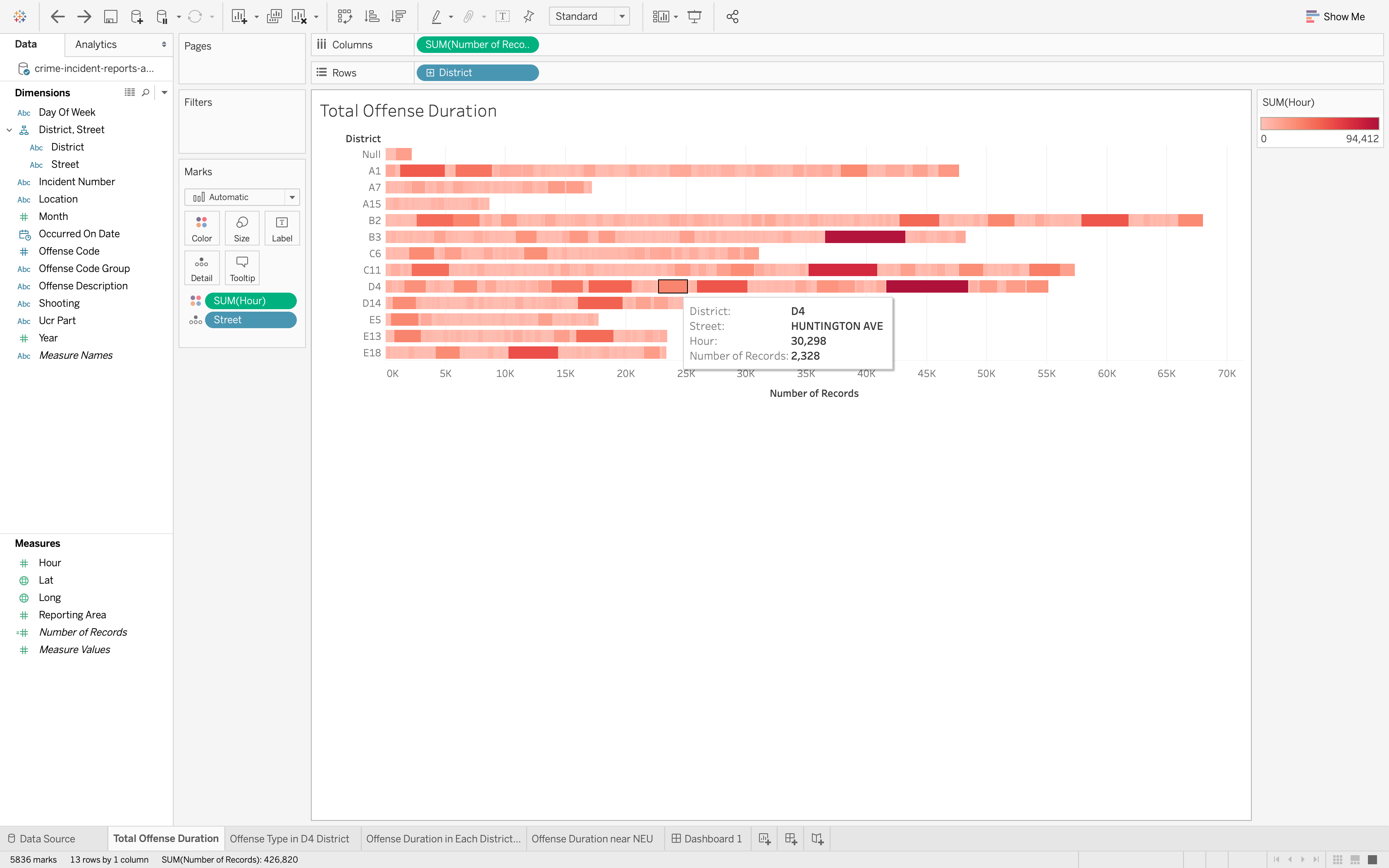Open the Color marks card
This screenshot has height=868, width=1389.
coord(201,228)
